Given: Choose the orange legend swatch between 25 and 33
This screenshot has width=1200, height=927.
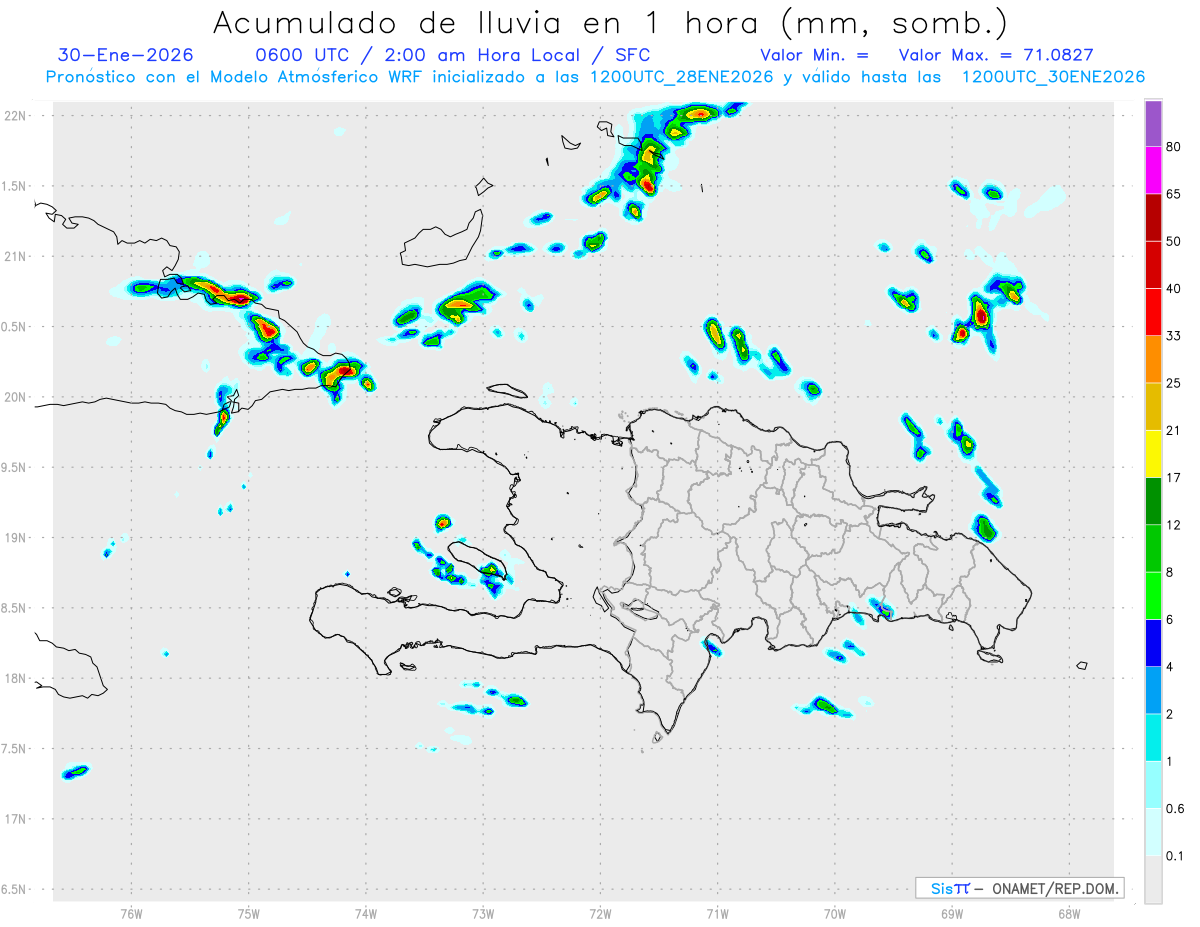Looking at the screenshot, I should (x=1153, y=359).
